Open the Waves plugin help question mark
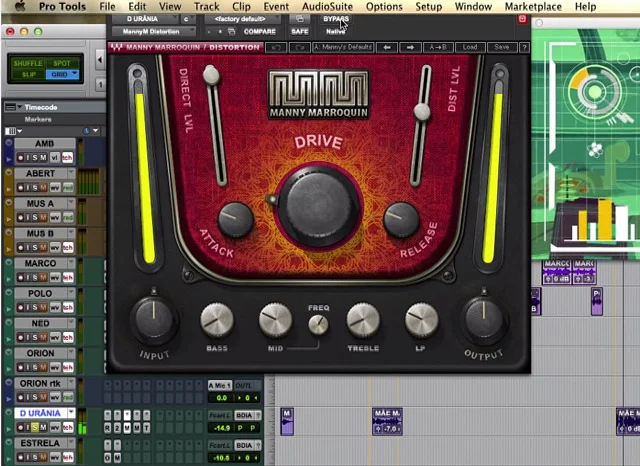 (x=524, y=47)
